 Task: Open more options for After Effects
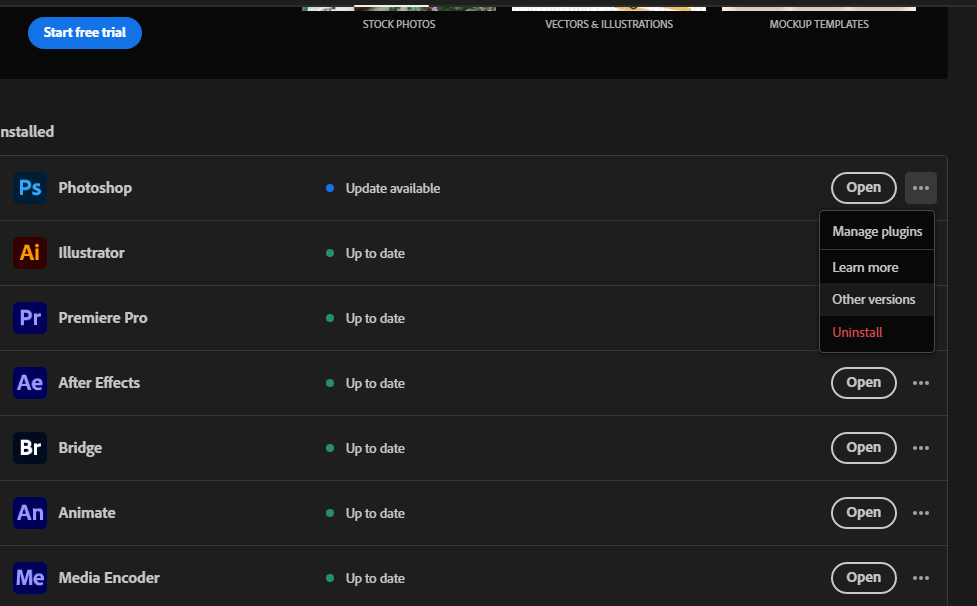tap(921, 383)
